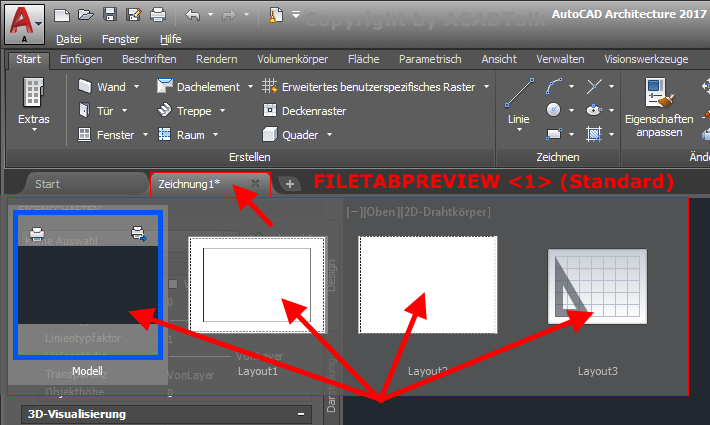Expand the Raum dropdown arrow
Screen dimensions: 710x425
click(x=216, y=134)
